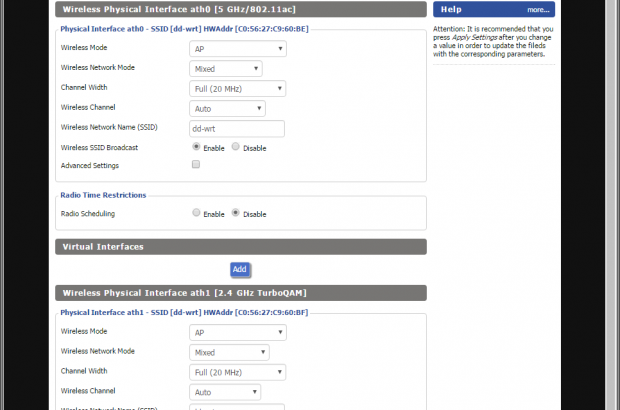The image size is (620, 410).
Task: Expand ath0 Wireless Channel Auto dropdown
Action: click(x=228, y=108)
